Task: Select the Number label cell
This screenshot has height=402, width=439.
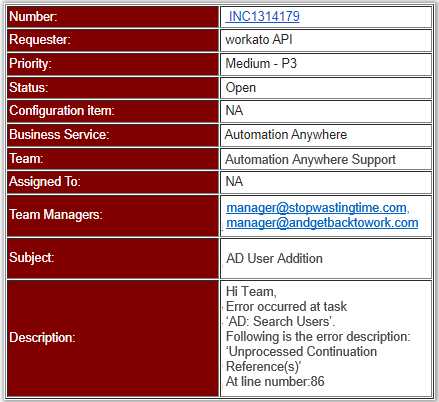Action: pyautogui.click(x=113, y=17)
